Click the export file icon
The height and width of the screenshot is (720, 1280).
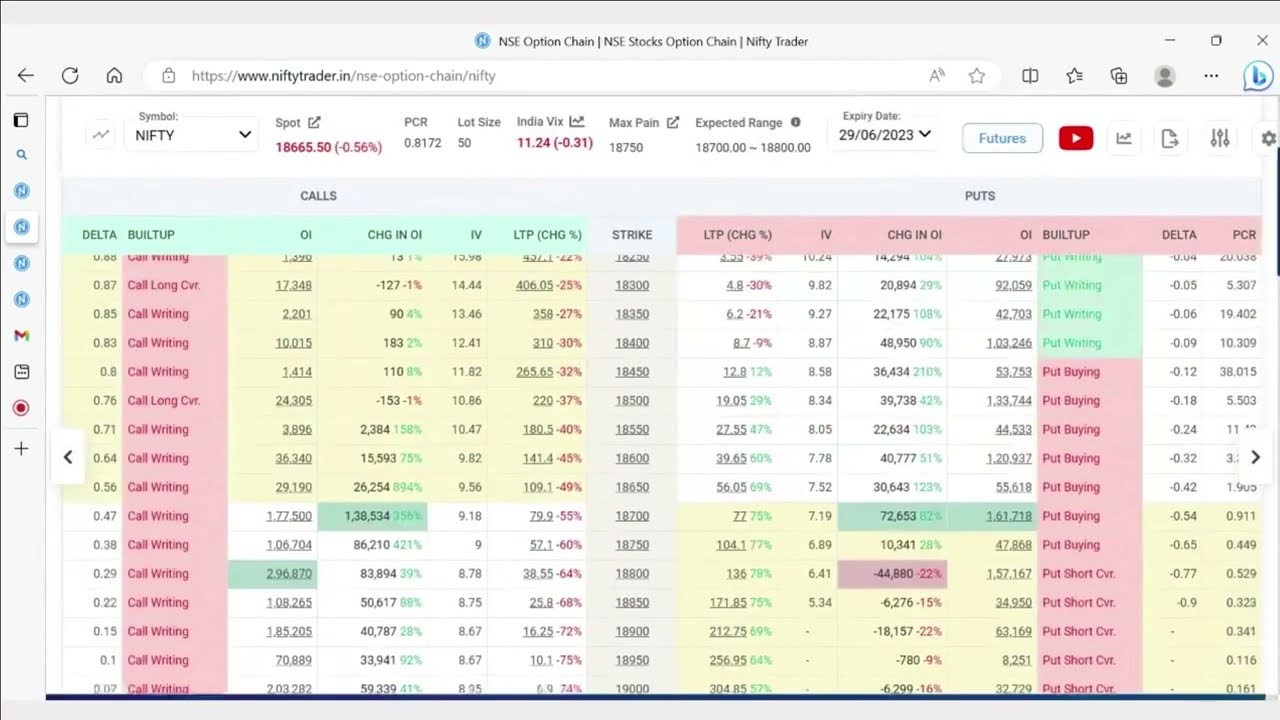tap(1170, 138)
